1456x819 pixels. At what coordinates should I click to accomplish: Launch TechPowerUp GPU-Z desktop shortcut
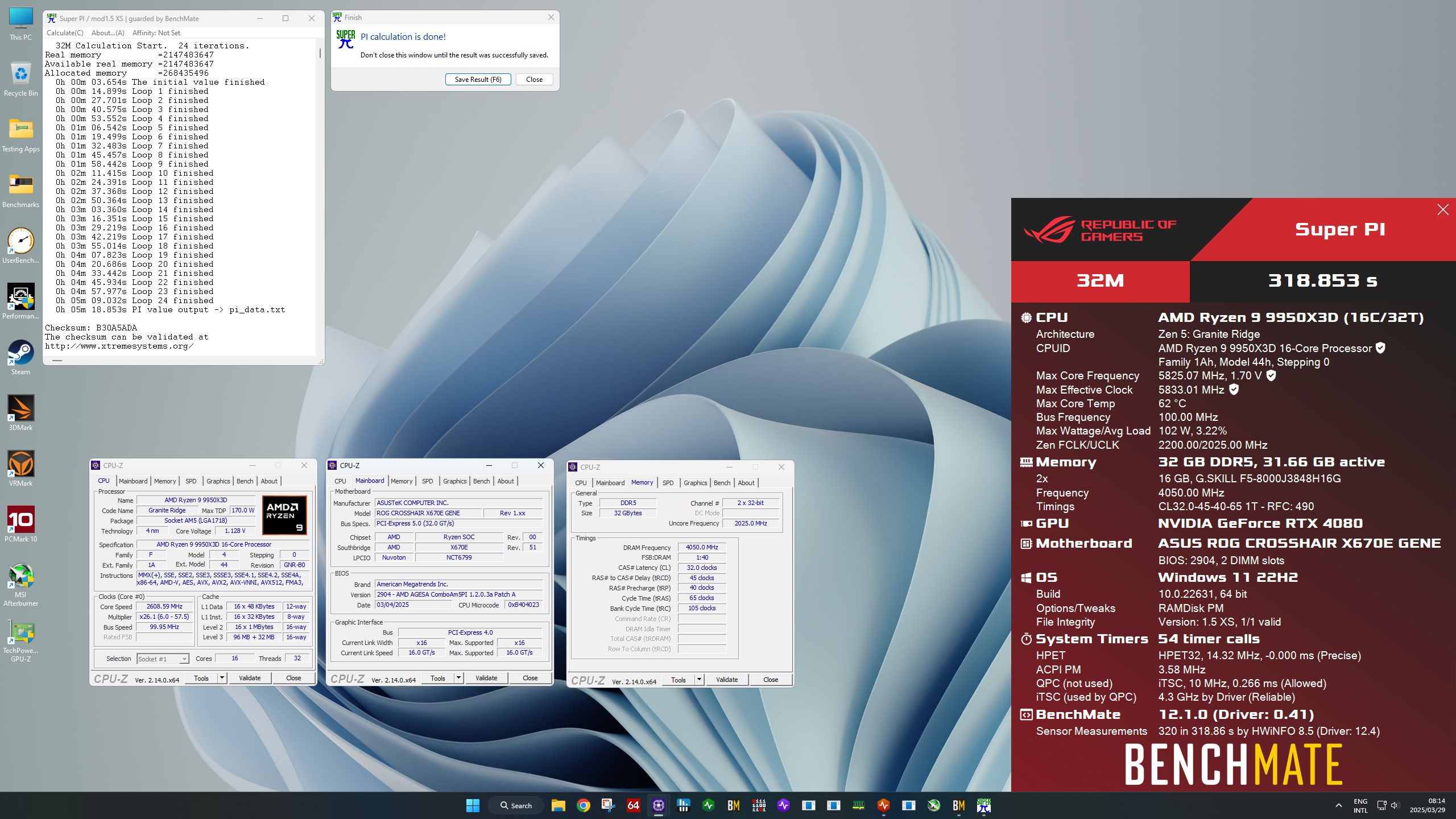coord(20,640)
